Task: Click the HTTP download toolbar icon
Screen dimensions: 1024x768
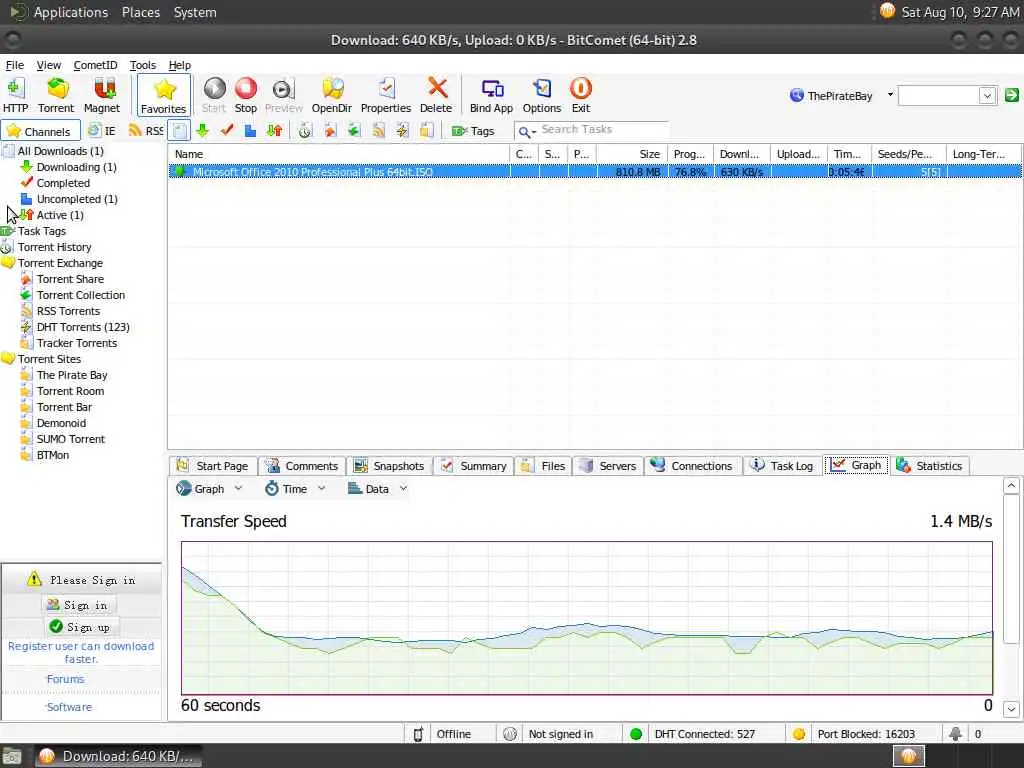Action: pos(15,95)
